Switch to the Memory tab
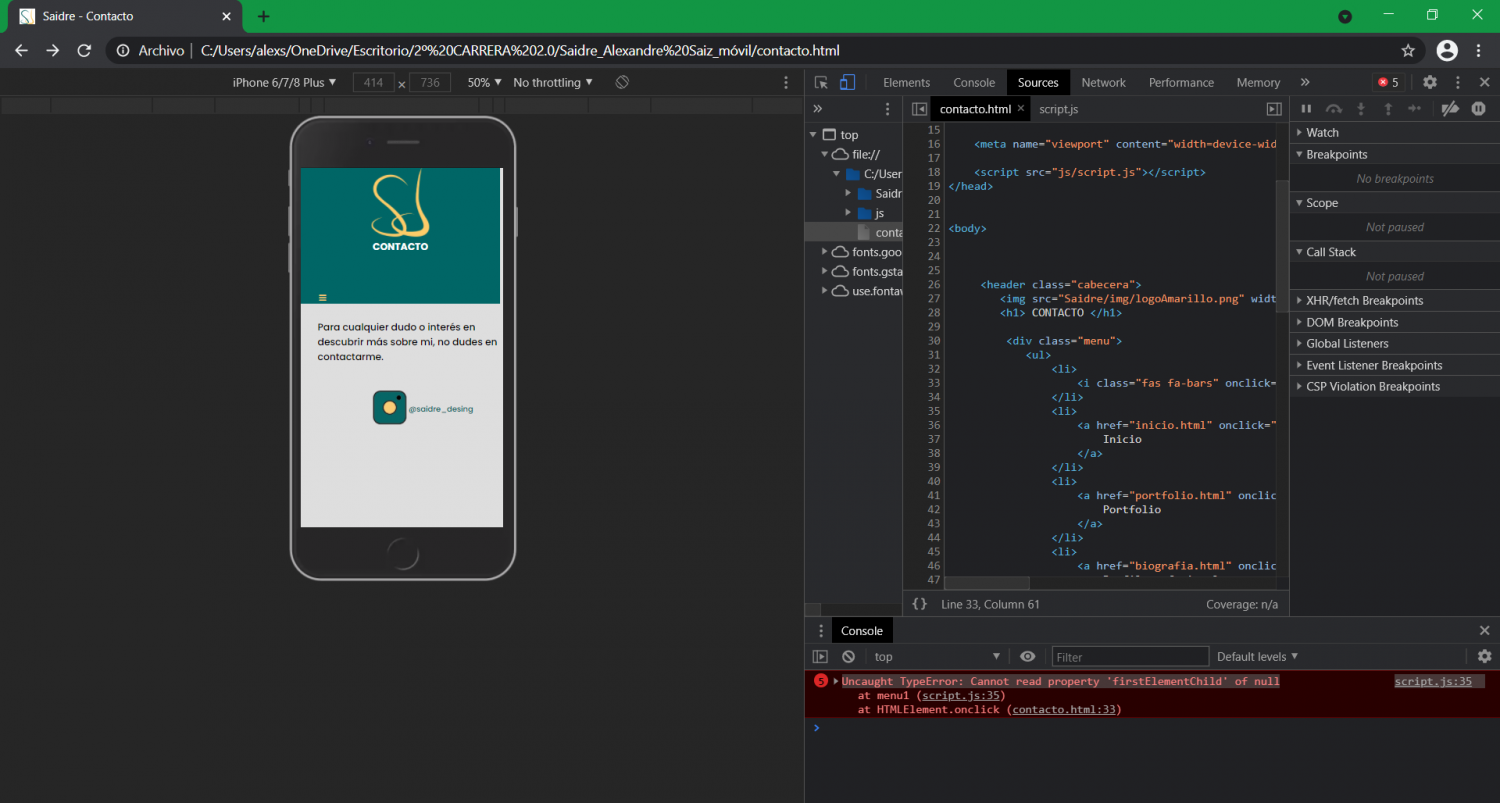This screenshot has width=1500, height=803. (x=1258, y=83)
